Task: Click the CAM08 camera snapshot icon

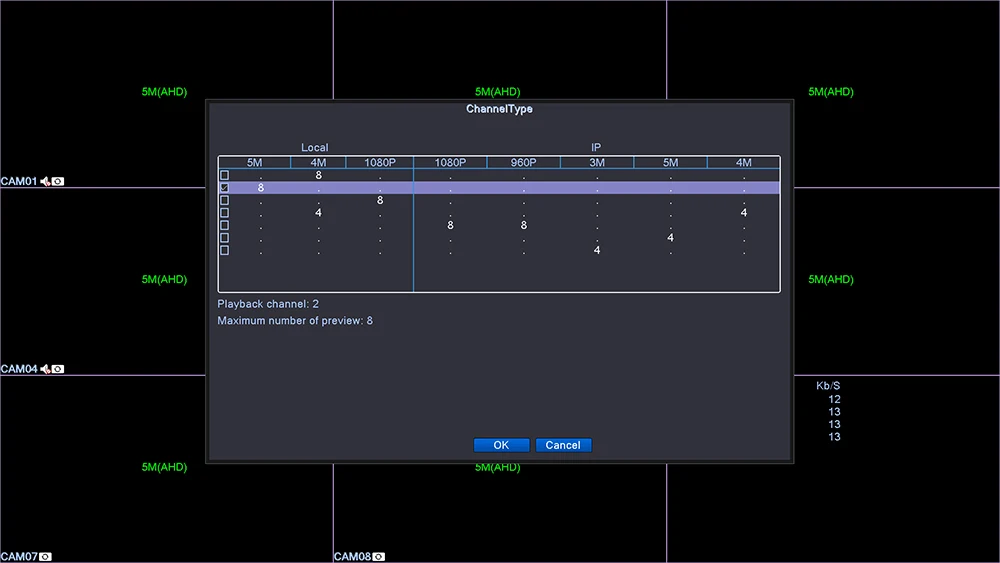Action: tap(379, 557)
